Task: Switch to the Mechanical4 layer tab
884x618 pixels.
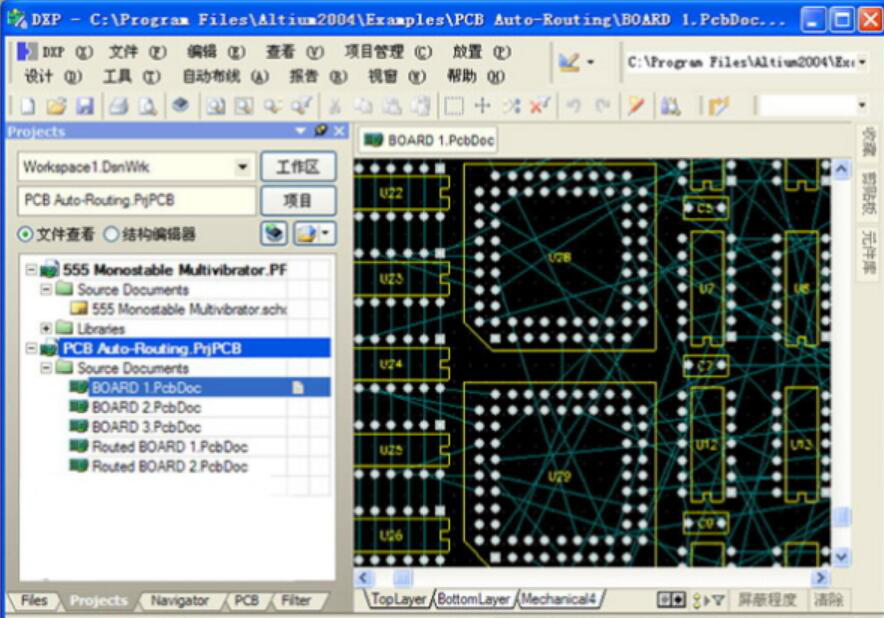Action: (558, 599)
